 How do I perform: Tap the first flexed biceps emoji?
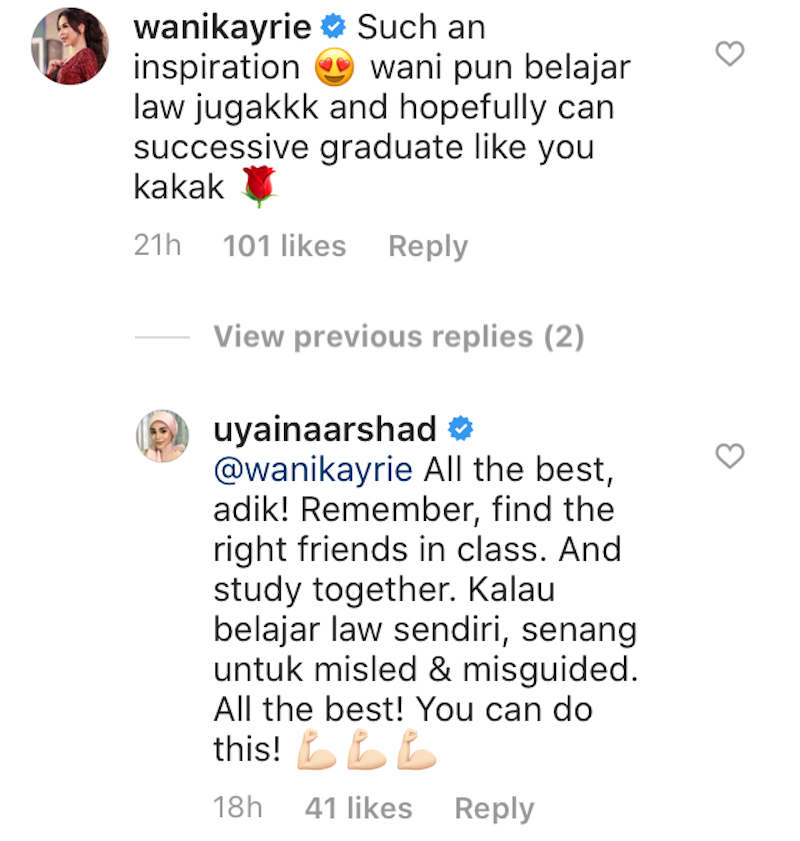pyautogui.click(x=316, y=750)
